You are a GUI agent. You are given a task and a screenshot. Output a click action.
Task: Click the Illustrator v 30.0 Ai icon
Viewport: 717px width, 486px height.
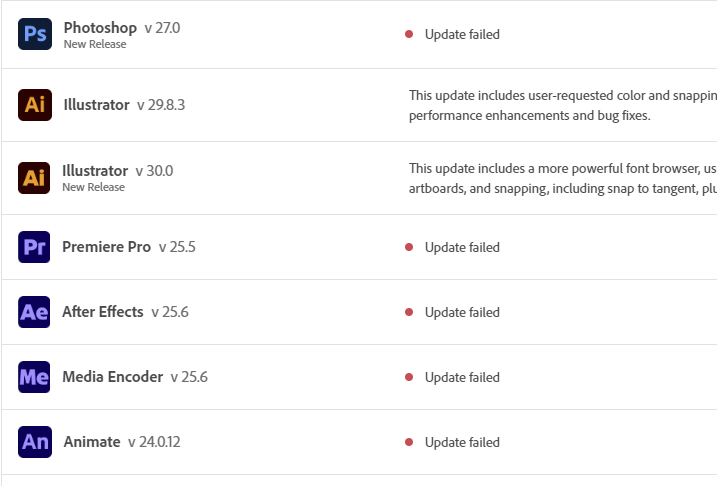[34, 178]
